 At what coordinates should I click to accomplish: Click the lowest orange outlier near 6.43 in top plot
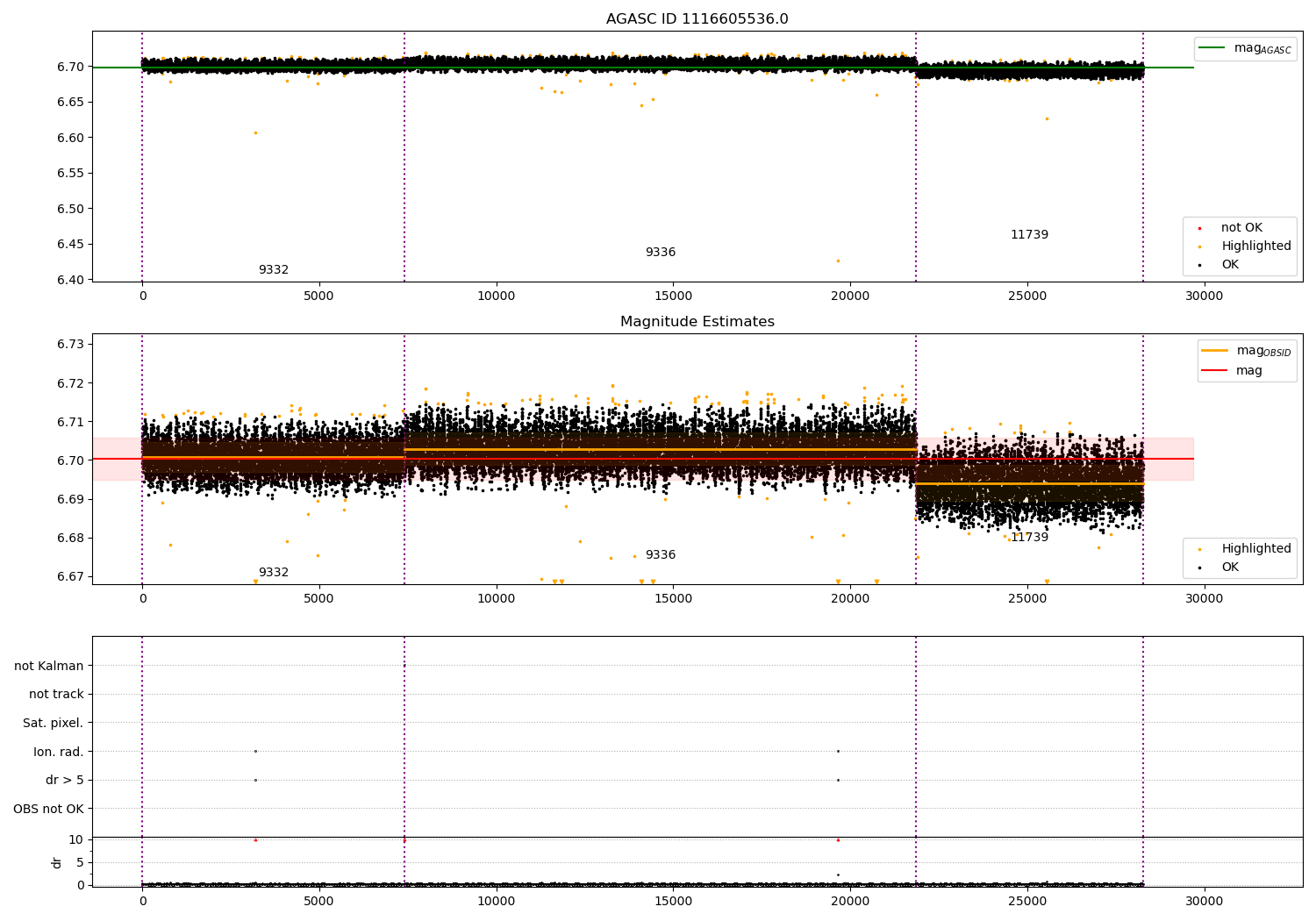838,261
